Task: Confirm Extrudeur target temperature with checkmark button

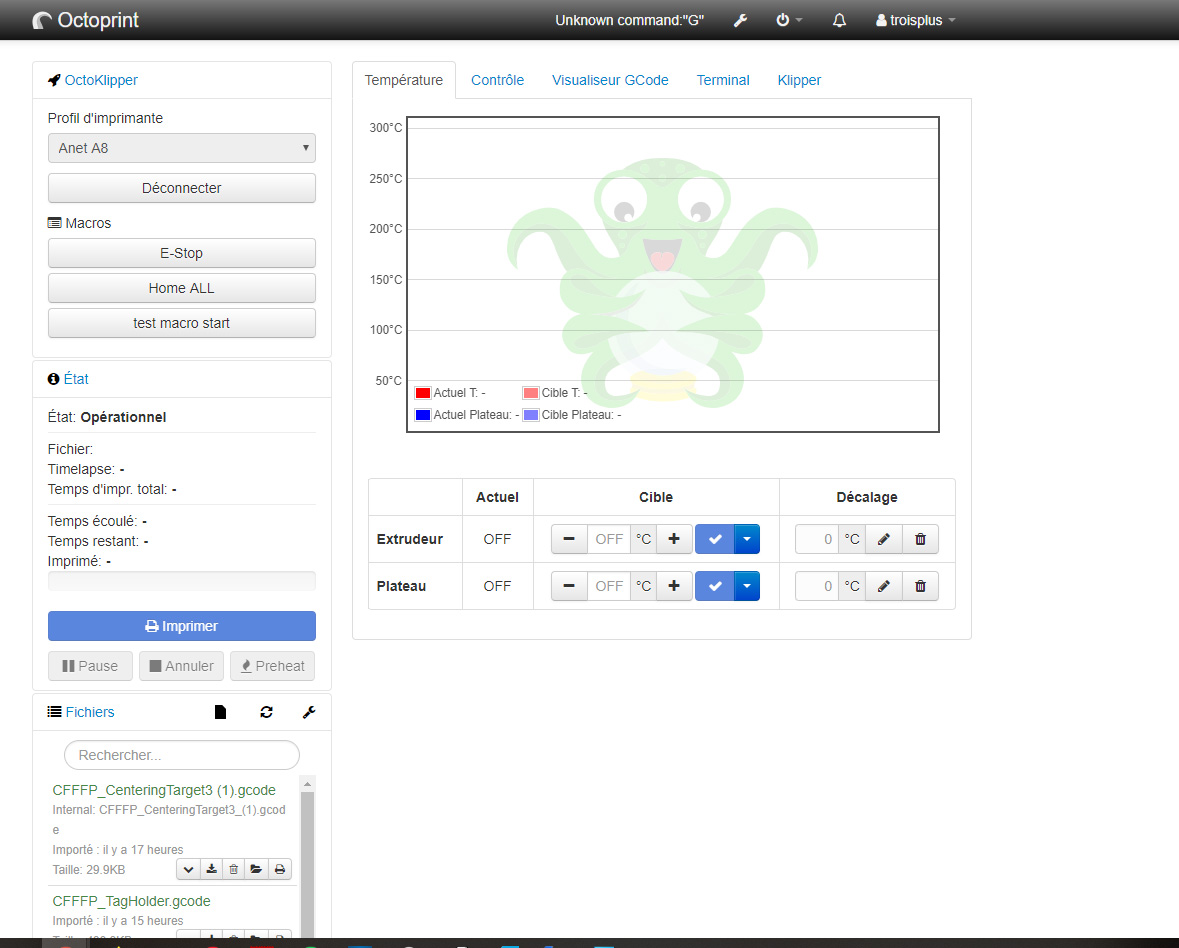Action: 713,538
